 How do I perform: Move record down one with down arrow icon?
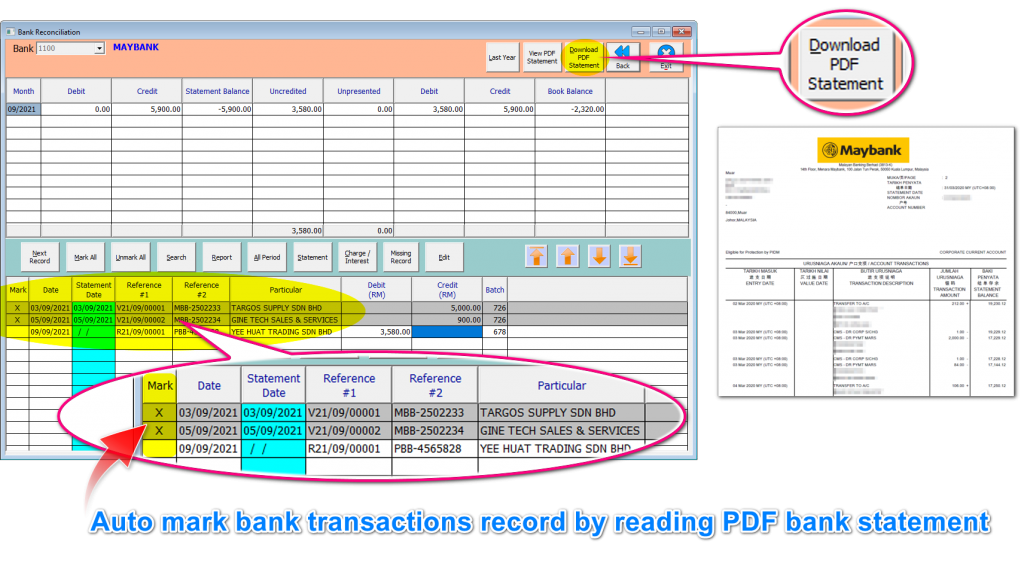599,257
